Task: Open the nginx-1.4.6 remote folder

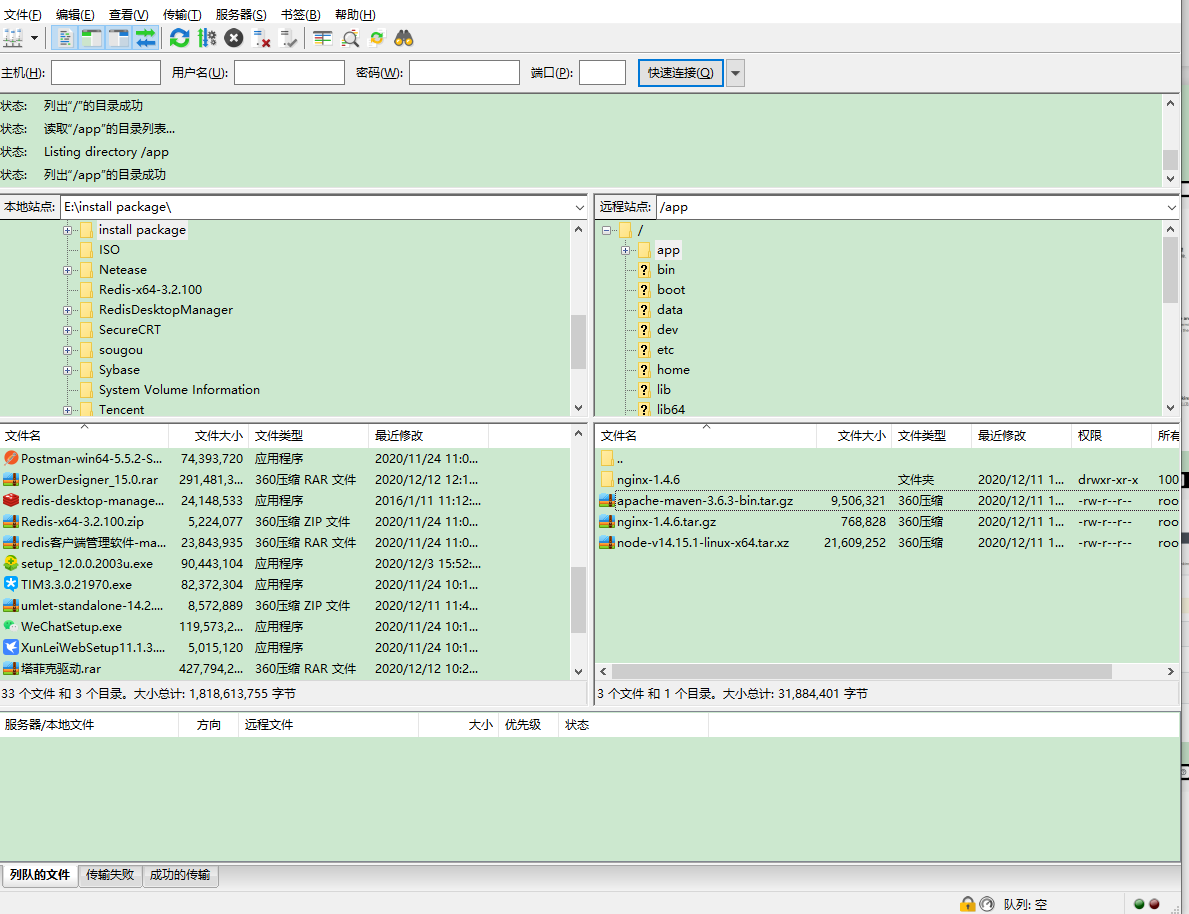Action: tap(648, 479)
